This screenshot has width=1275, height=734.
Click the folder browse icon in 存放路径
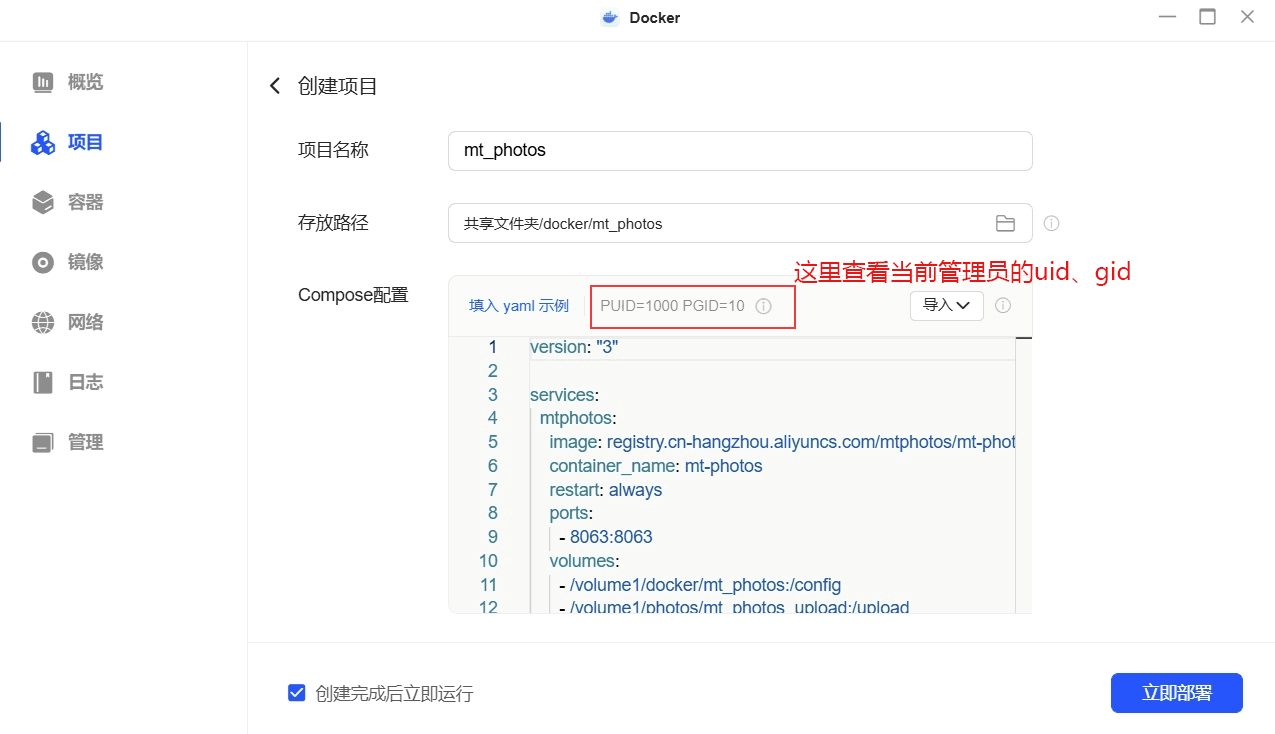point(1005,223)
